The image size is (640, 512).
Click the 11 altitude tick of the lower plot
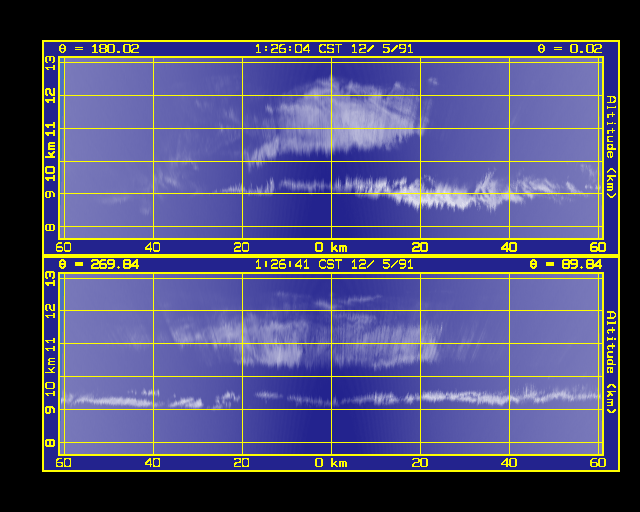[x=50, y=344]
